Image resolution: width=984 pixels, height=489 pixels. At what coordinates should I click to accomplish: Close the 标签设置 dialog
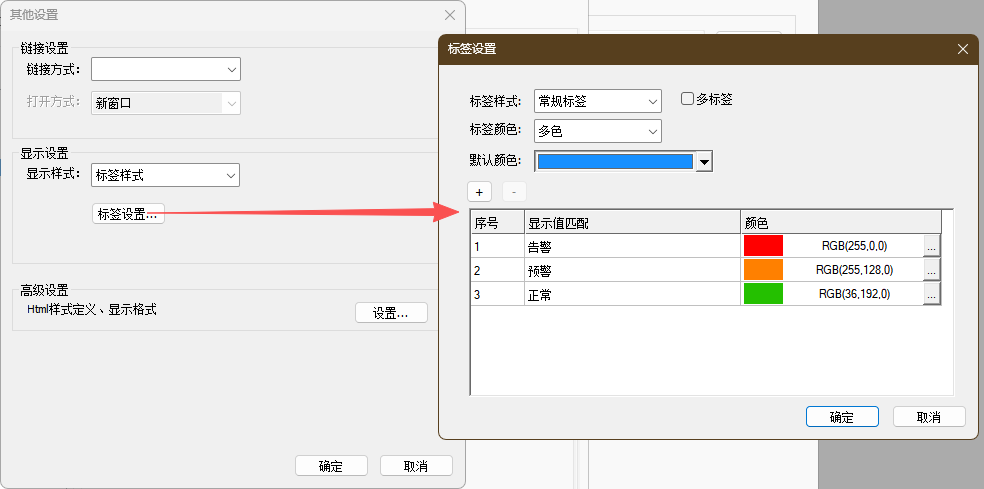962,49
